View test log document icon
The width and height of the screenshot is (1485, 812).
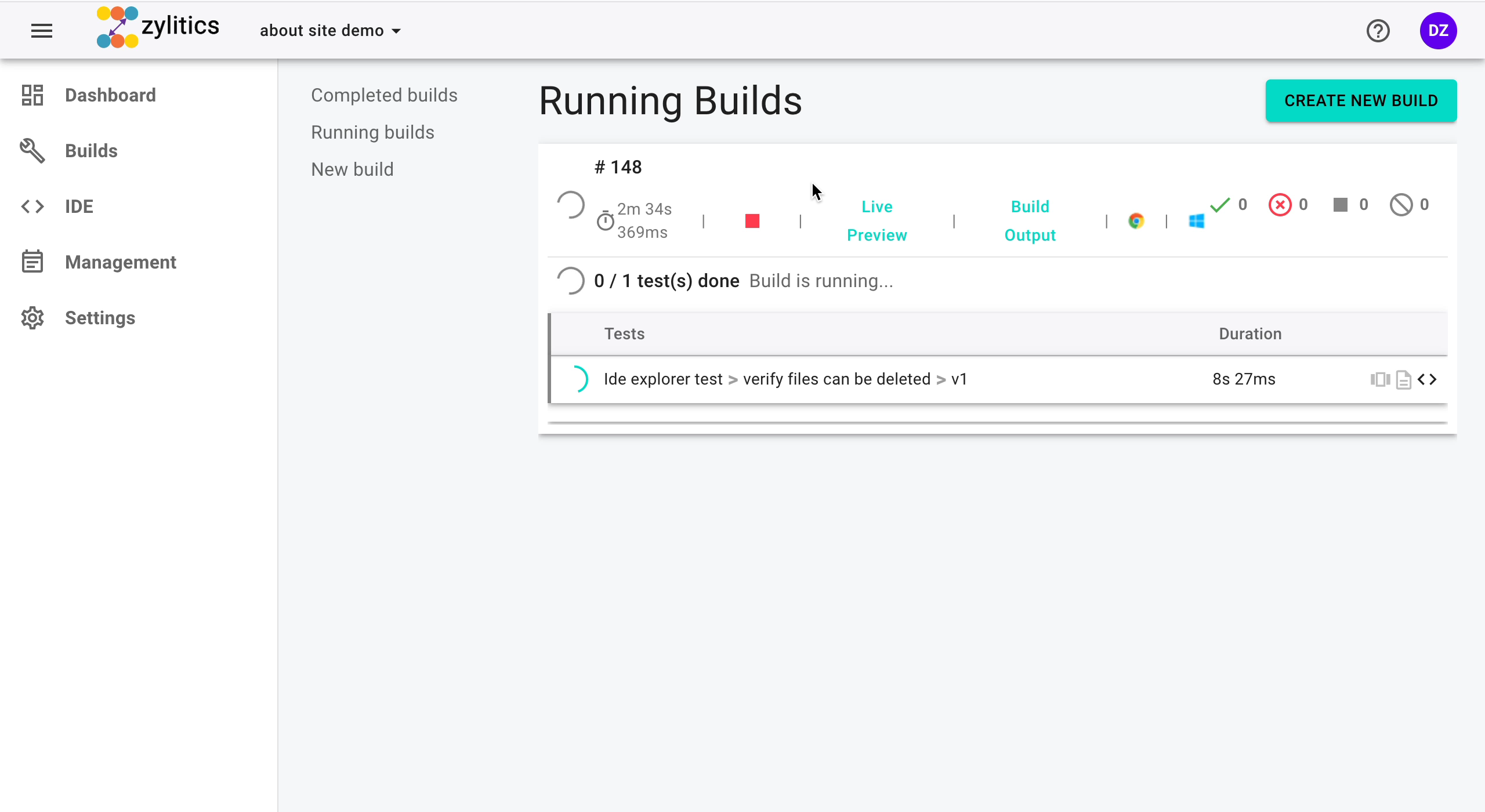(1403, 380)
